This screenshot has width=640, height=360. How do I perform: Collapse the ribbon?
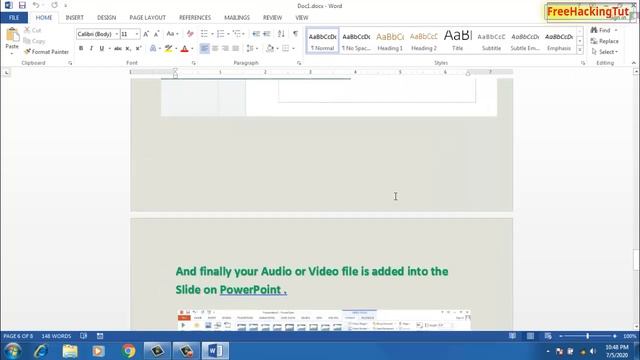(x=633, y=63)
